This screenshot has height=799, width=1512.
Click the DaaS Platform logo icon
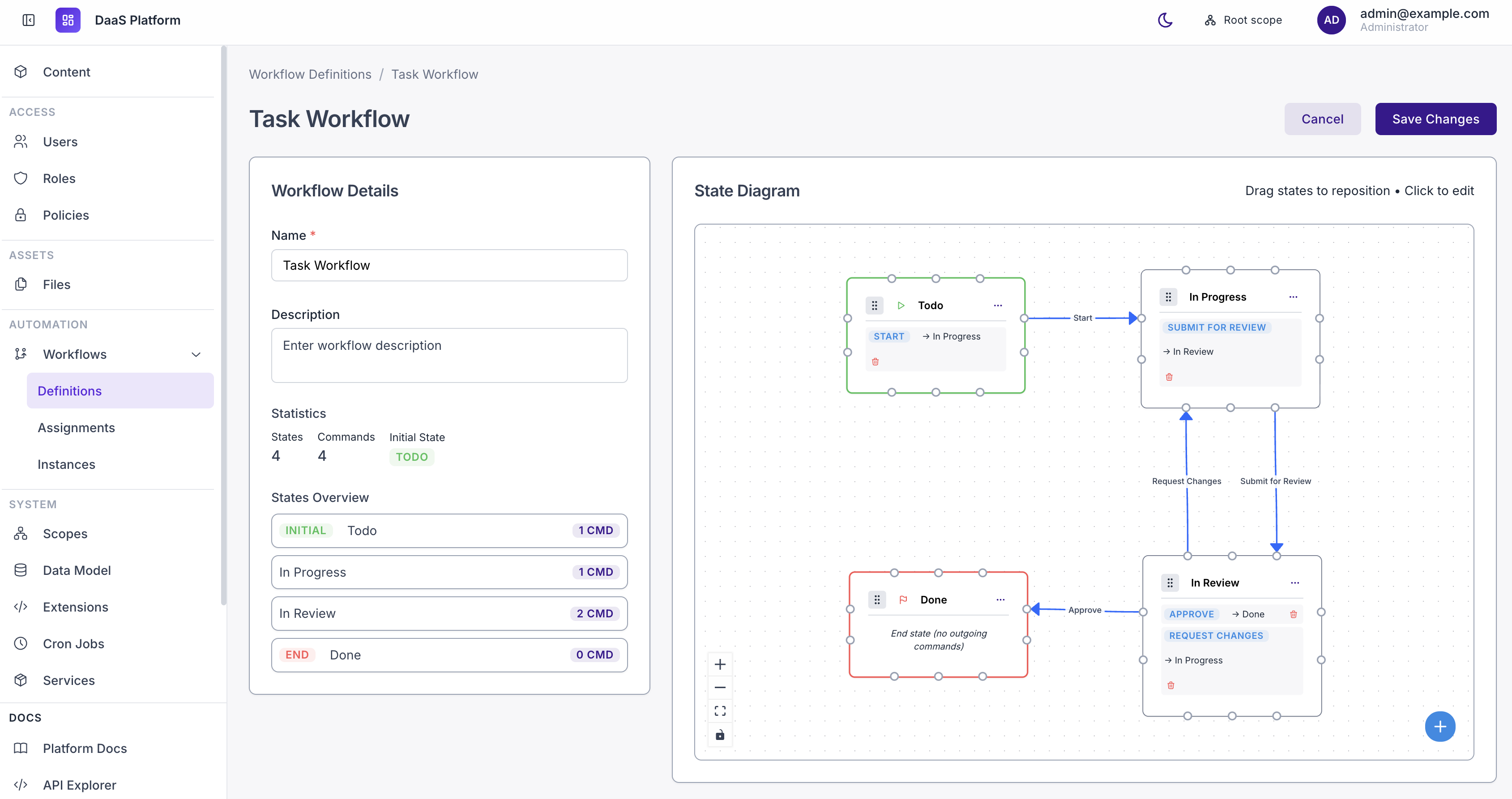pyautogui.click(x=68, y=20)
